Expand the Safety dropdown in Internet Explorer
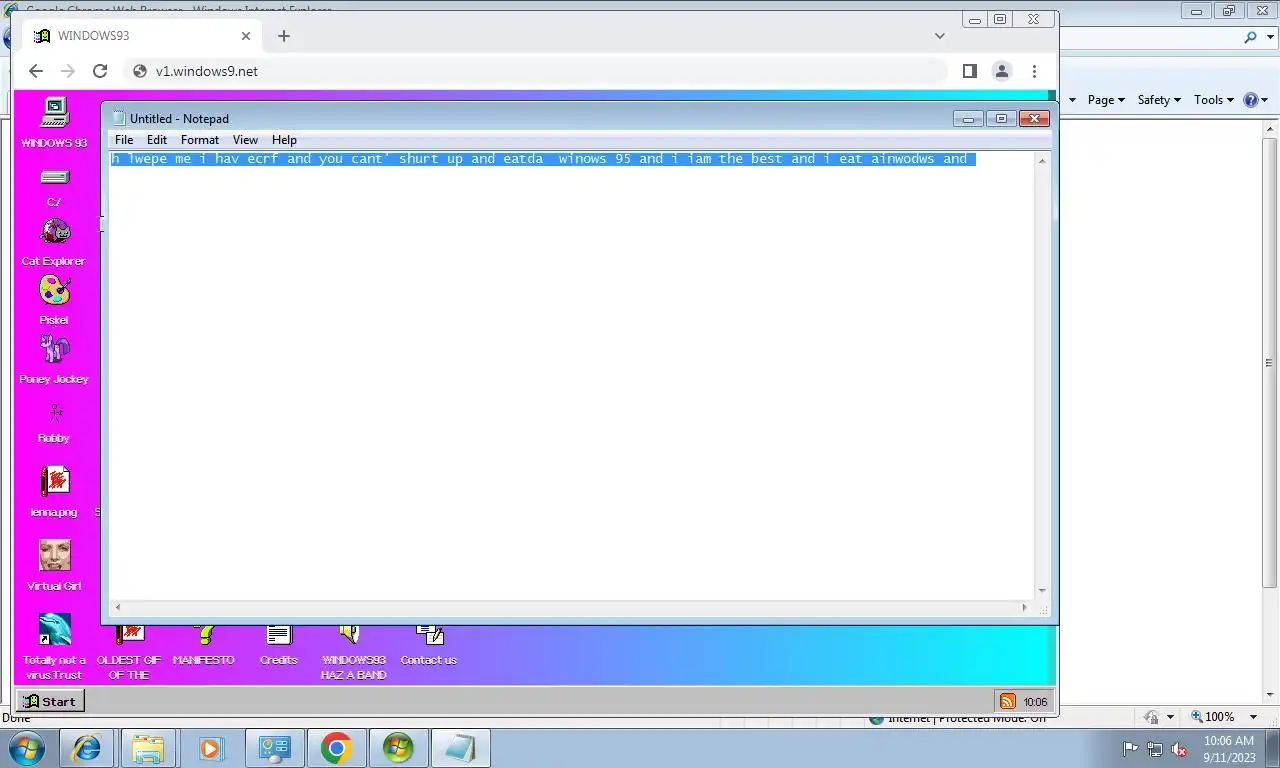Image resolution: width=1280 pixels, height=768 pixels. click(1159, 100)
